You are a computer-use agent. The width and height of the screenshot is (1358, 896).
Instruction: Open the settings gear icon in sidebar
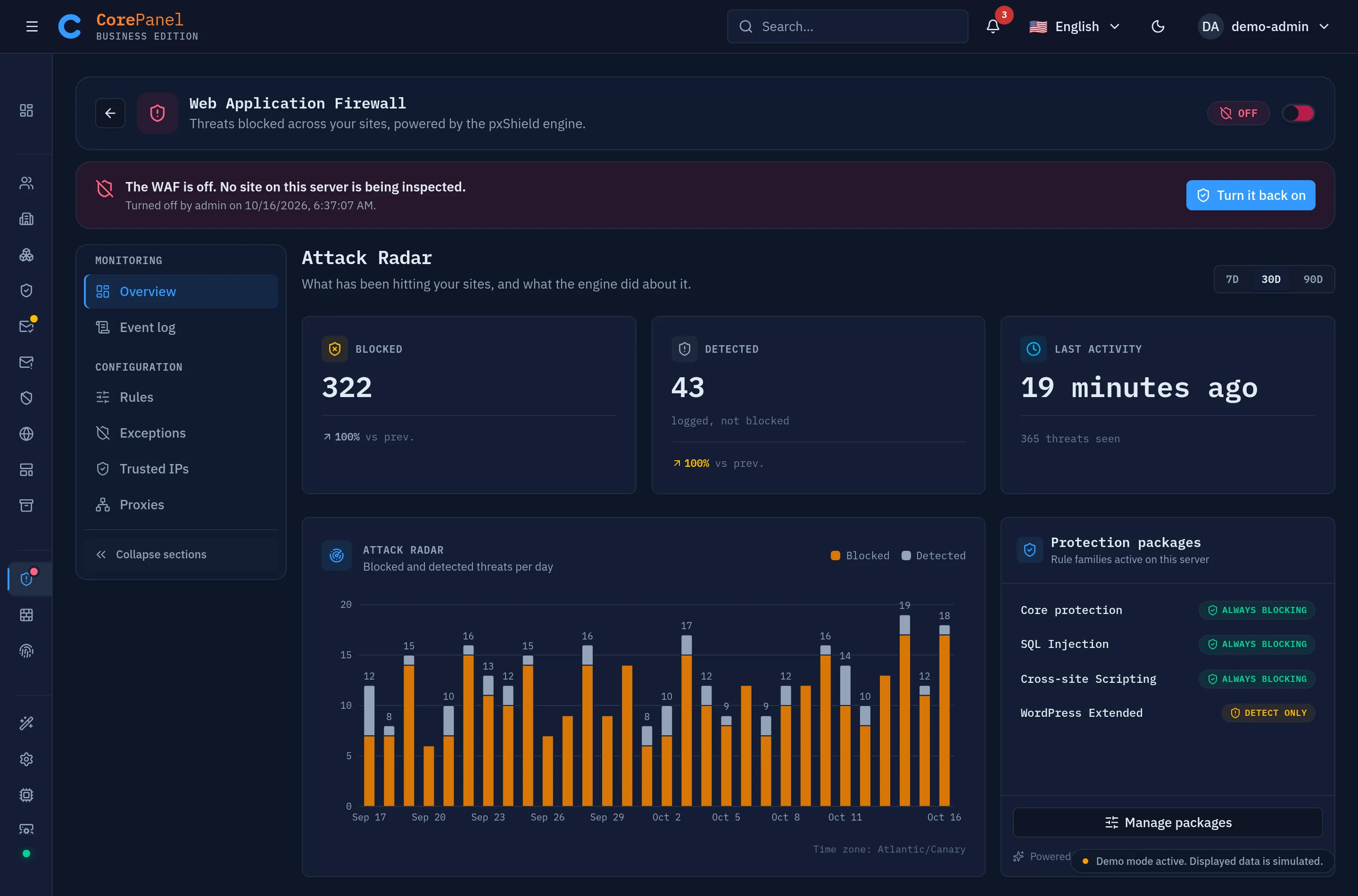pyautogui.click(x=26, y=759)
